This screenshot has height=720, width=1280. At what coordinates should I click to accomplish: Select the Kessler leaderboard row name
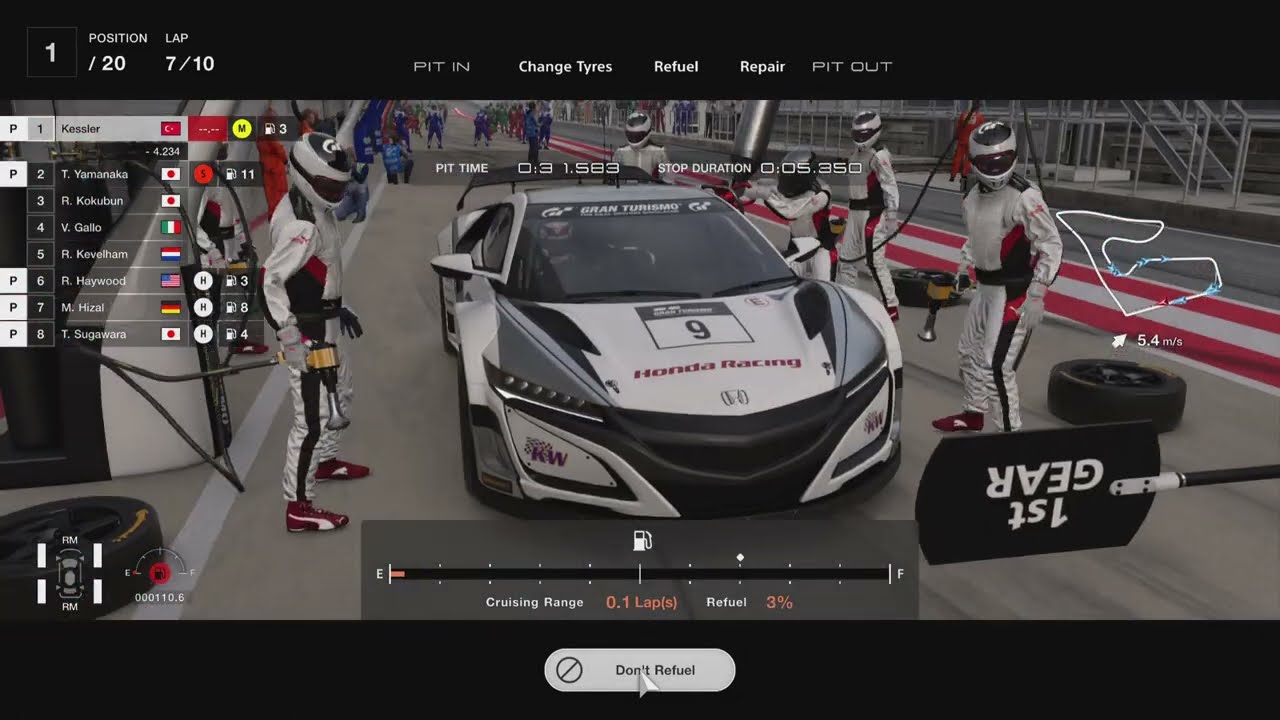[81, 129]
